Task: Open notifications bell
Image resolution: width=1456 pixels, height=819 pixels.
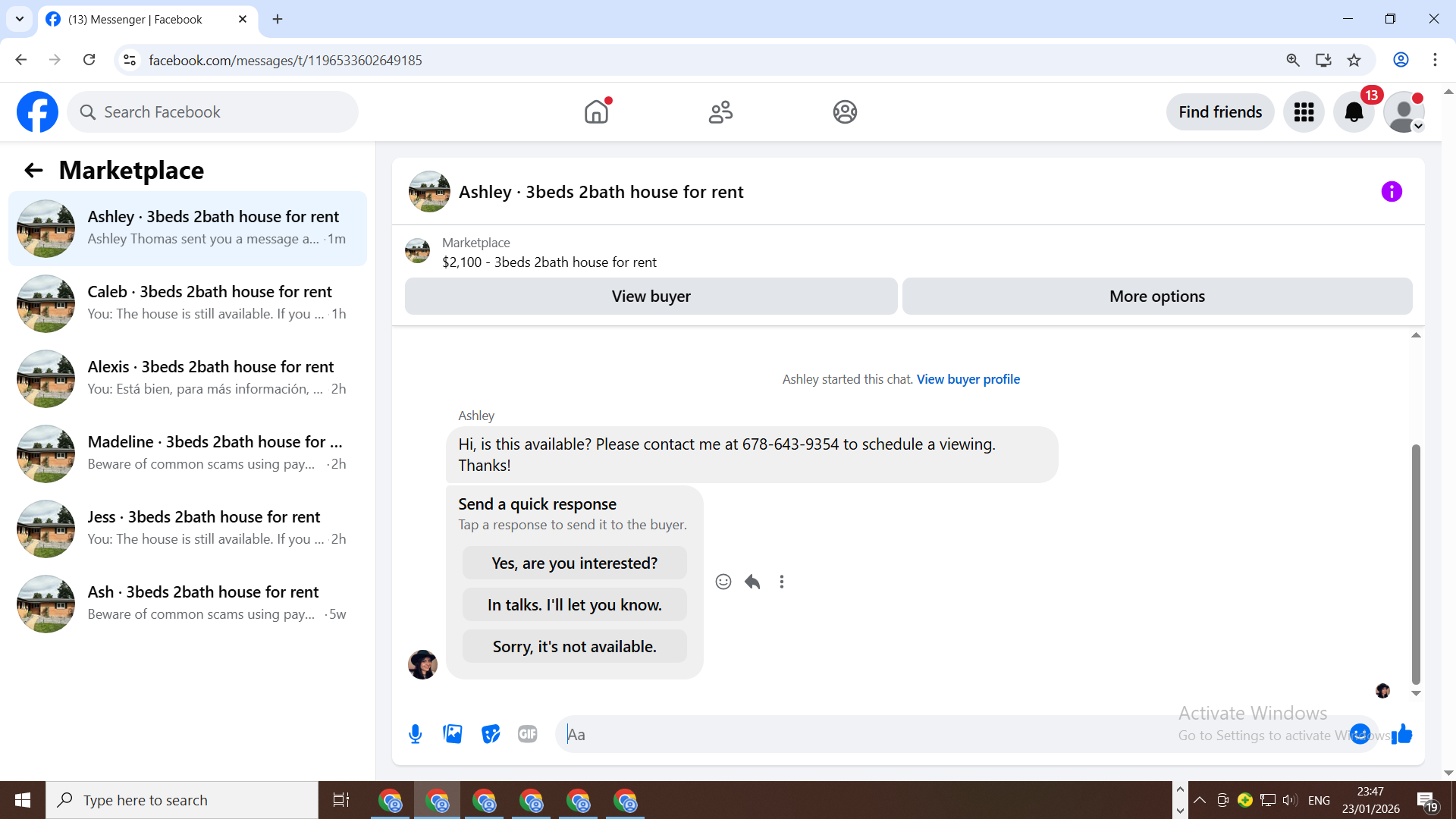Action: click(x=1354, y=112)
